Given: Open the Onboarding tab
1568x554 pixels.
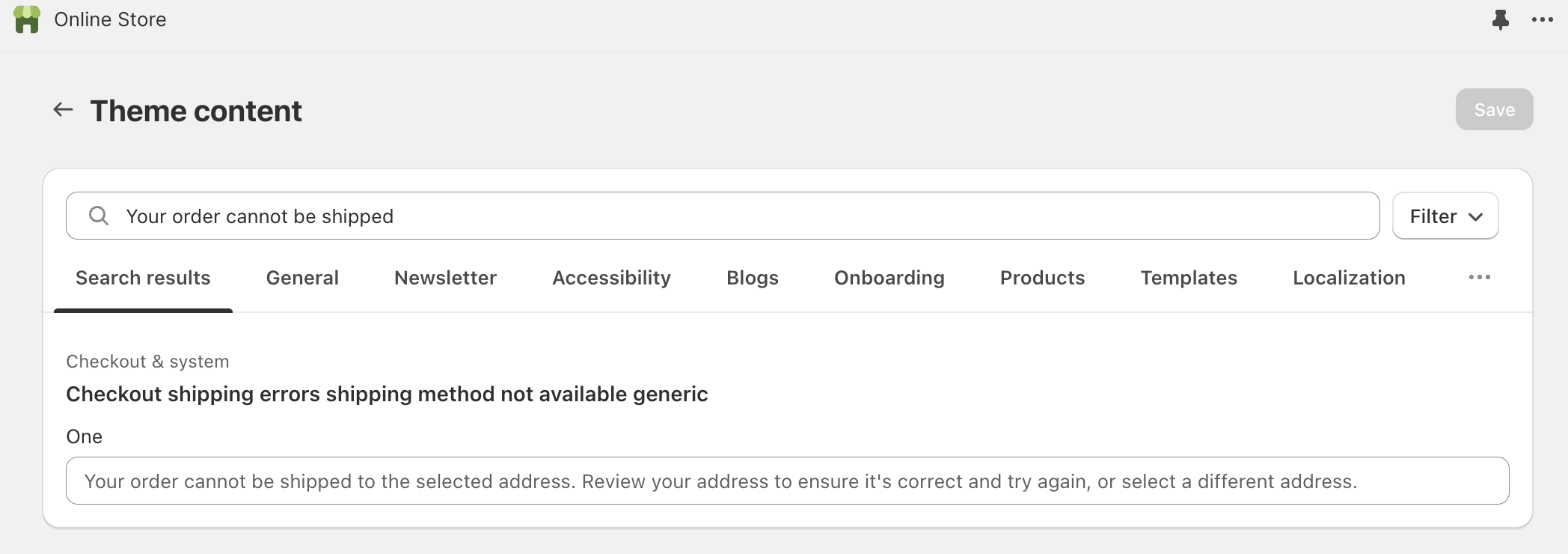Looking at the screenshot, I should click(x=889, y=278).
